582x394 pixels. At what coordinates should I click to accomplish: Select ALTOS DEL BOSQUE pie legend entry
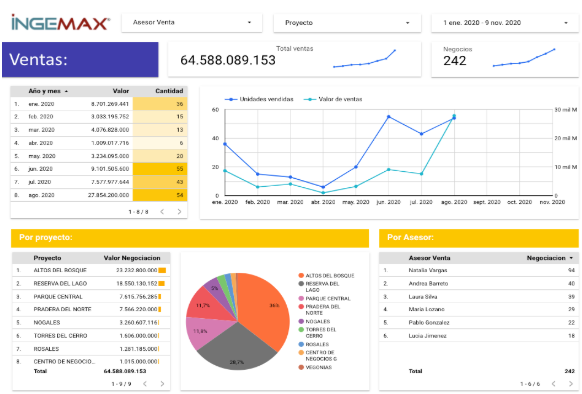tap(326, 276)
